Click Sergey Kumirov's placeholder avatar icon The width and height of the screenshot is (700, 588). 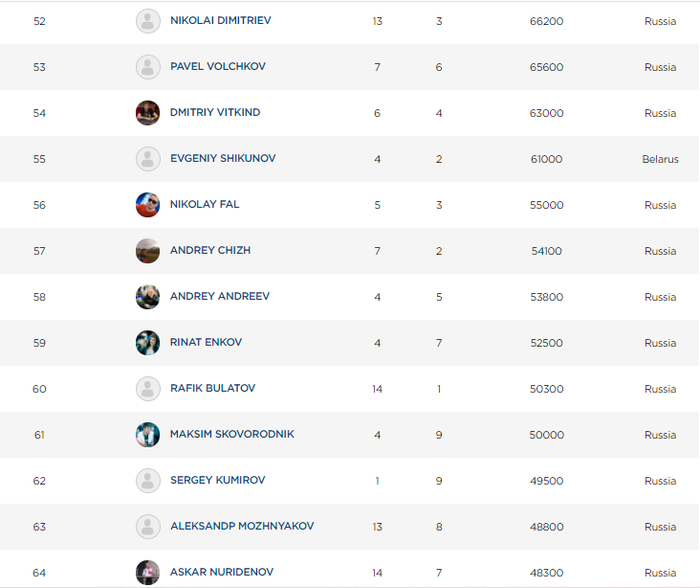tap(148, 481)
